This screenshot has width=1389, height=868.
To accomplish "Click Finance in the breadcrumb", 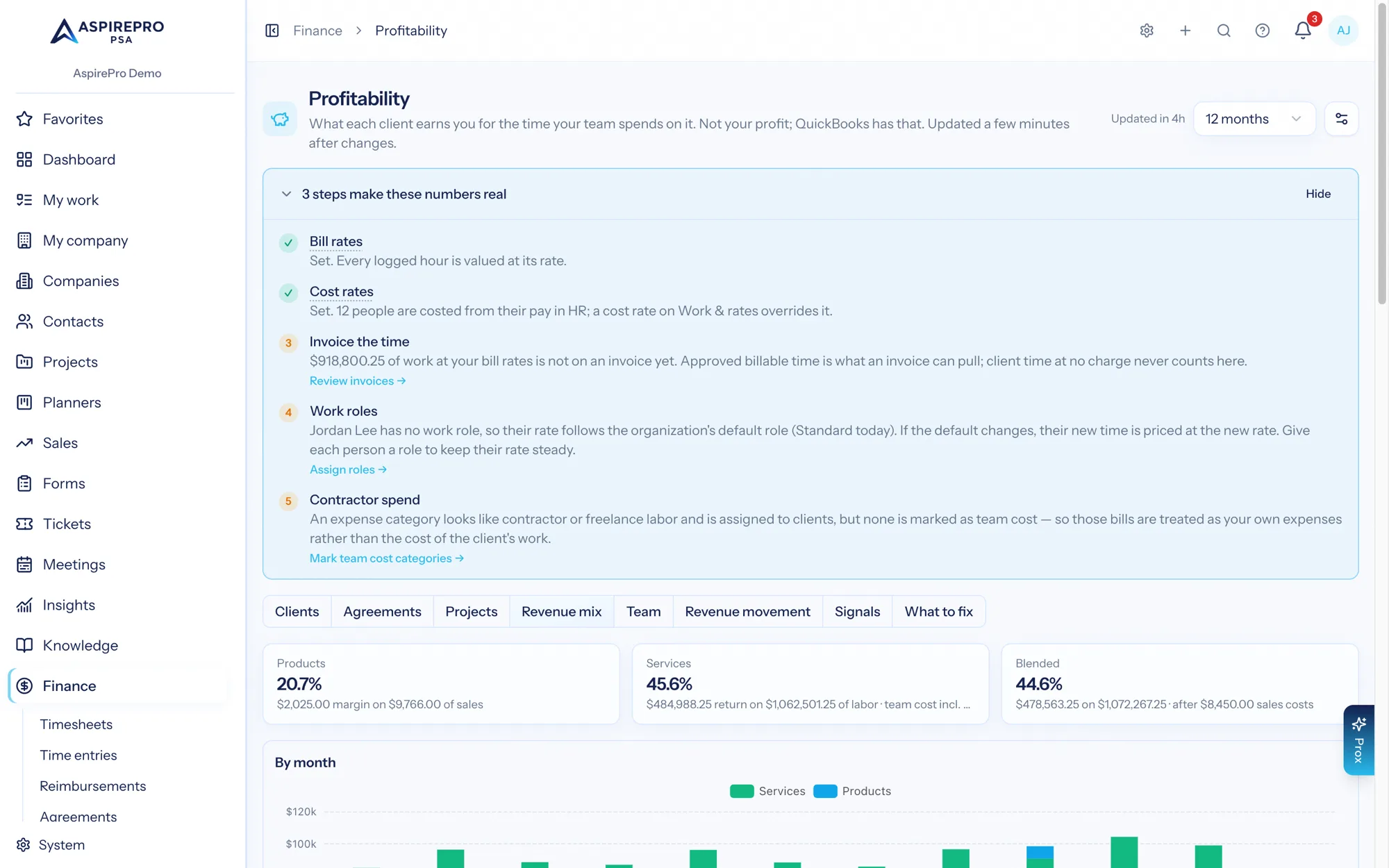I will tap(317, 31).
